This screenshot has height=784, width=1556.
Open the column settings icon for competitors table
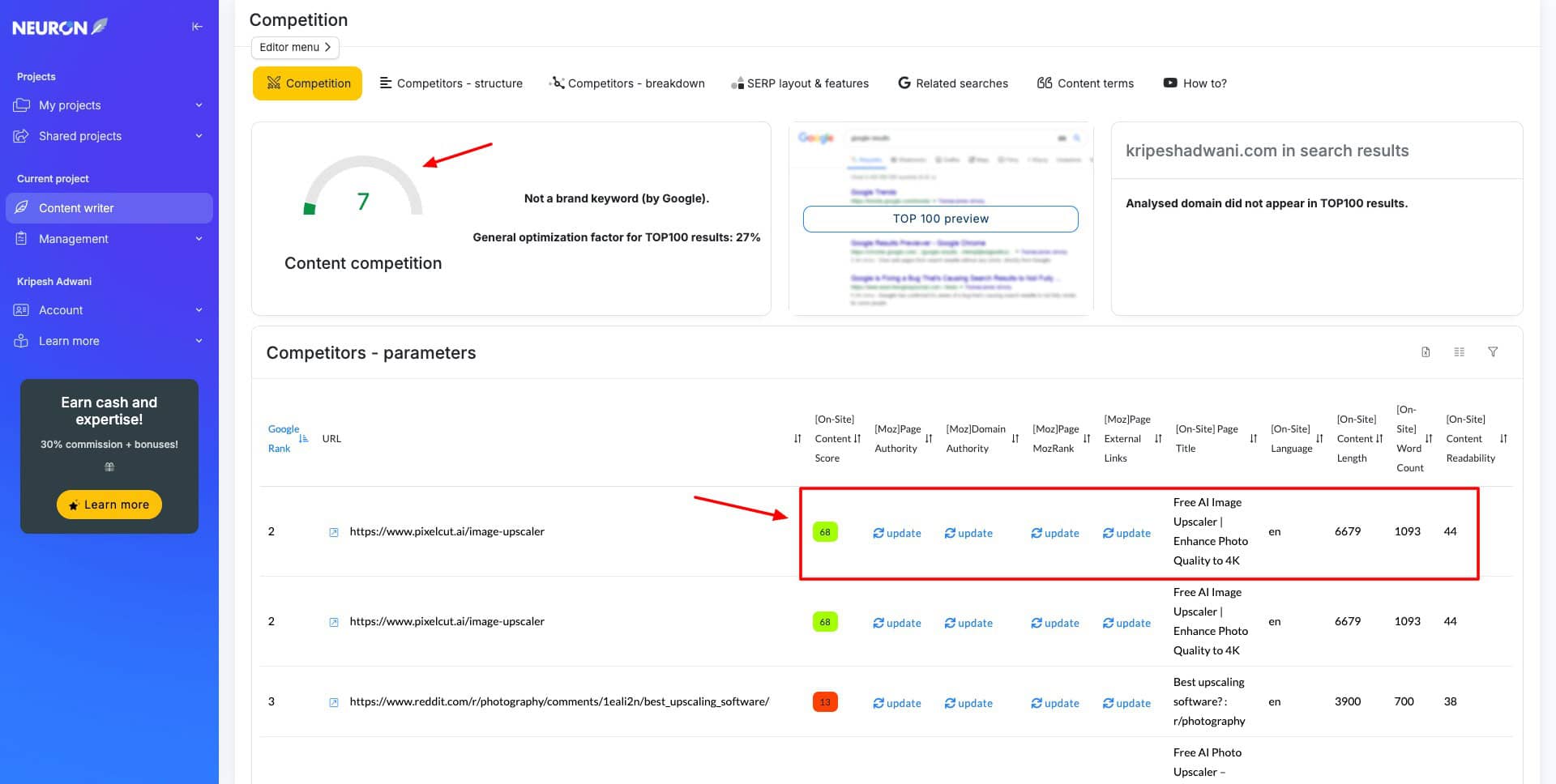tap(1460, 352)
